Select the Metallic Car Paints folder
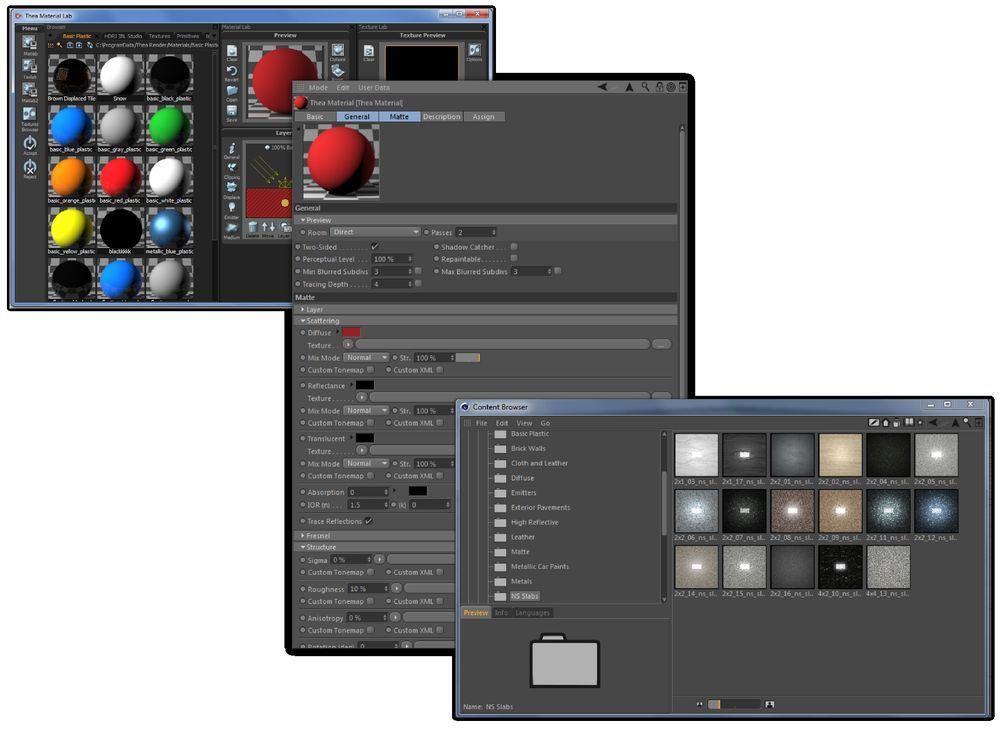 click(539, 566)
